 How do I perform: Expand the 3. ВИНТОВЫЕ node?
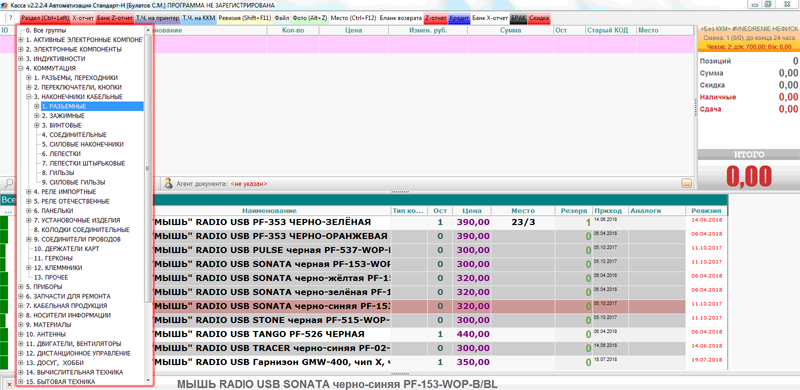[x=37, y=126]
